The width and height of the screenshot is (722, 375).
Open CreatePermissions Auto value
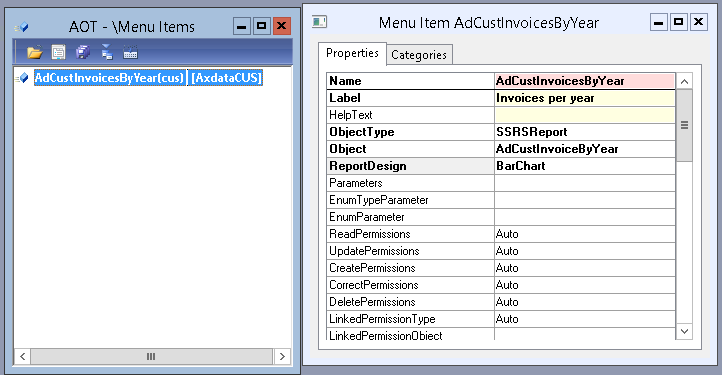point(585,269)
